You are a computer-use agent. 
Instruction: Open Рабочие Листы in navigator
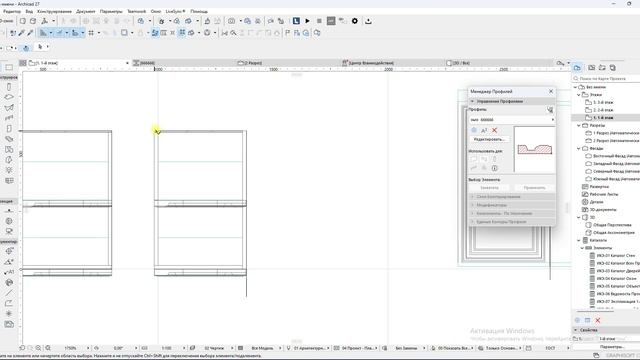[604, 194]
